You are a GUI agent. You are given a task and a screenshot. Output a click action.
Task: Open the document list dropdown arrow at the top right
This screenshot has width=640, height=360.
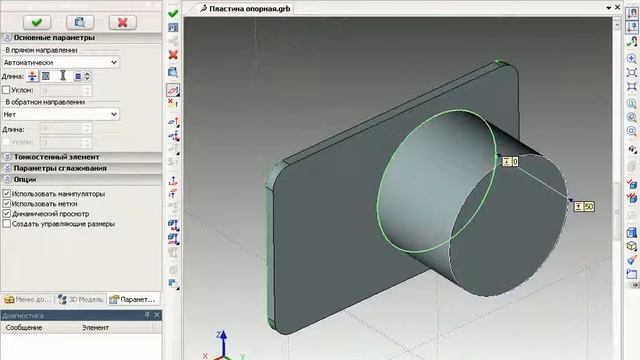click(x=609, y=8)
